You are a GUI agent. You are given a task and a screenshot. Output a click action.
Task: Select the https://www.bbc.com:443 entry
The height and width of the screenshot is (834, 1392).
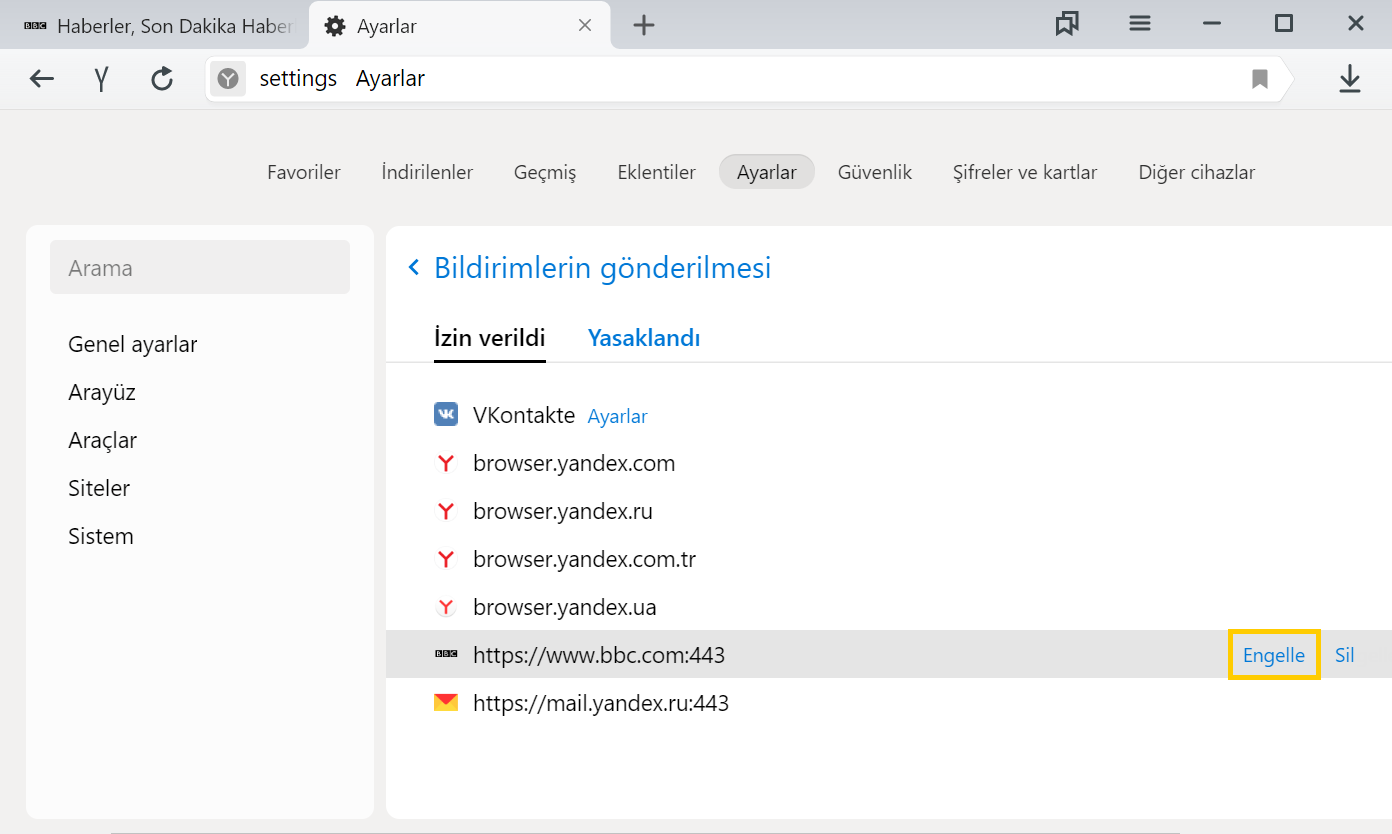(889, 654)
